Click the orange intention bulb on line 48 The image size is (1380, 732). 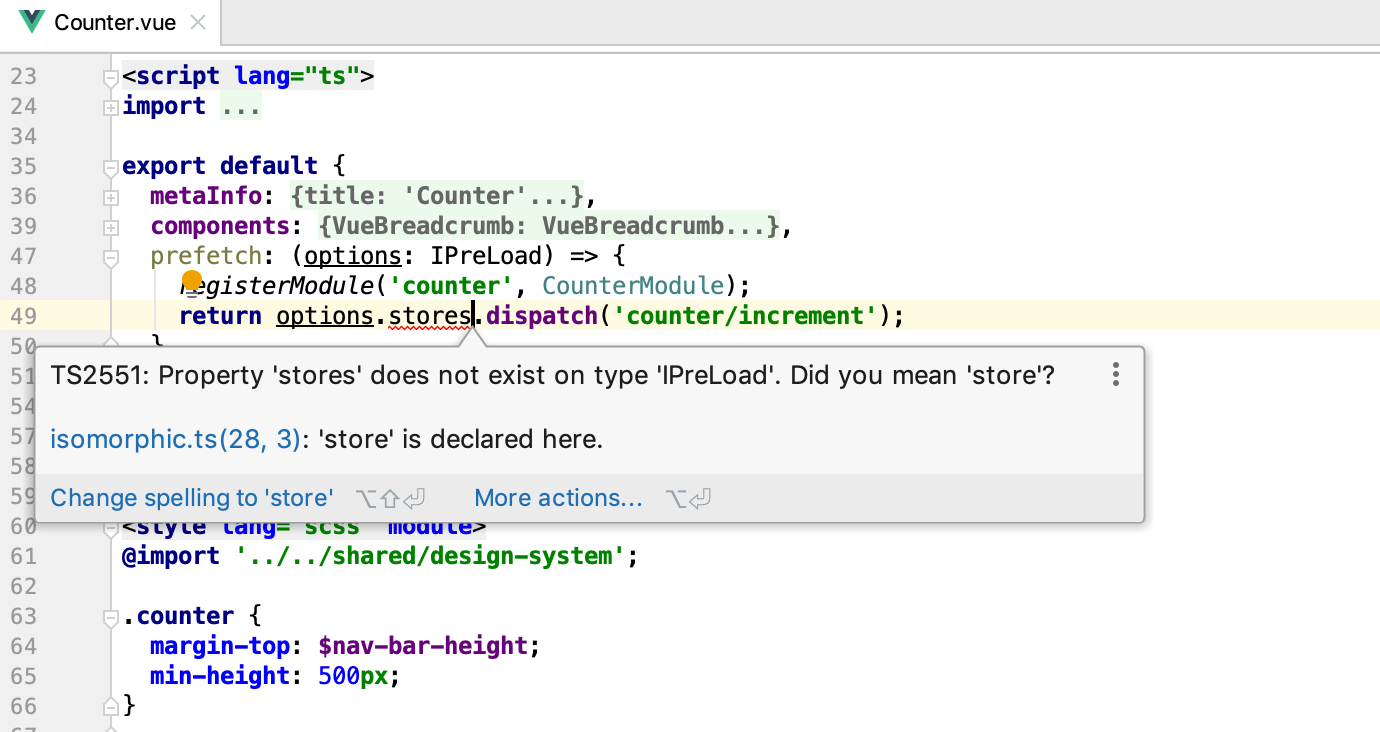[x=192, y=281]
